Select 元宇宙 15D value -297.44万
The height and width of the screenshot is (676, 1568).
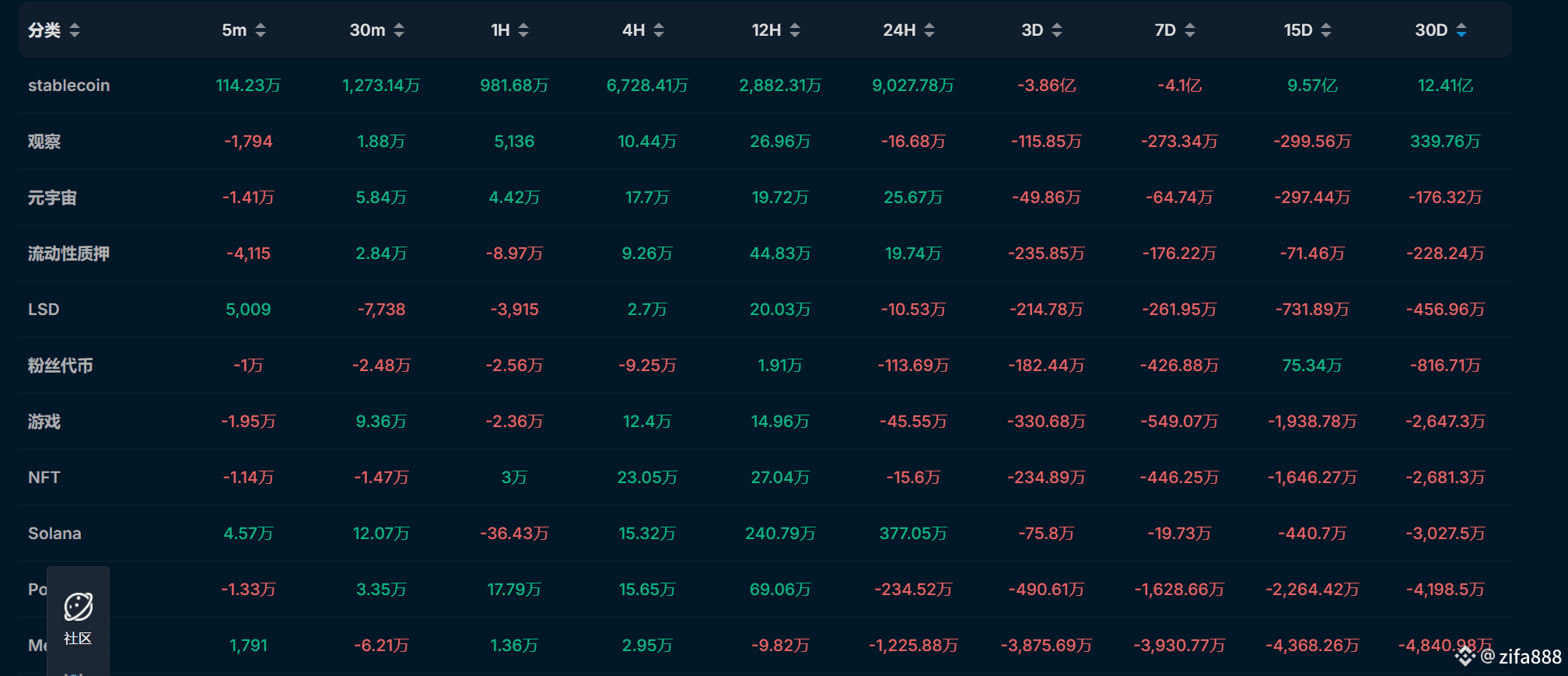coord(1312,198)
